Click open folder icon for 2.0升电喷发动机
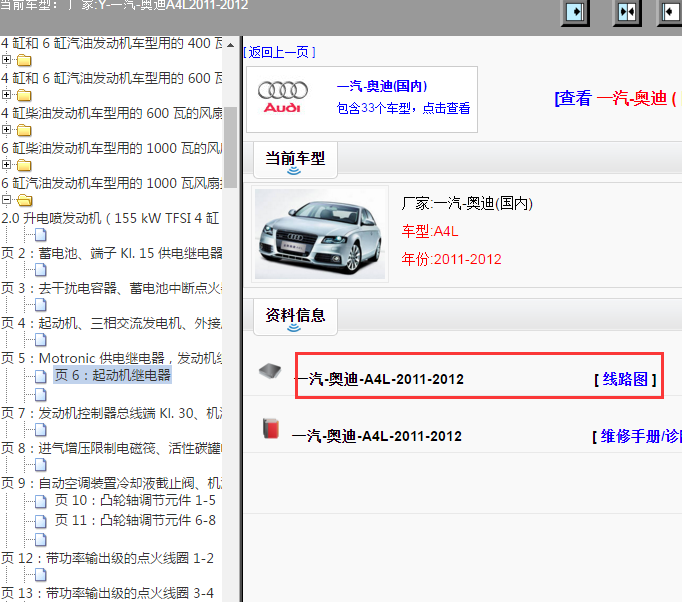Viewport: 682px width, 602px height. click(24, 200)
